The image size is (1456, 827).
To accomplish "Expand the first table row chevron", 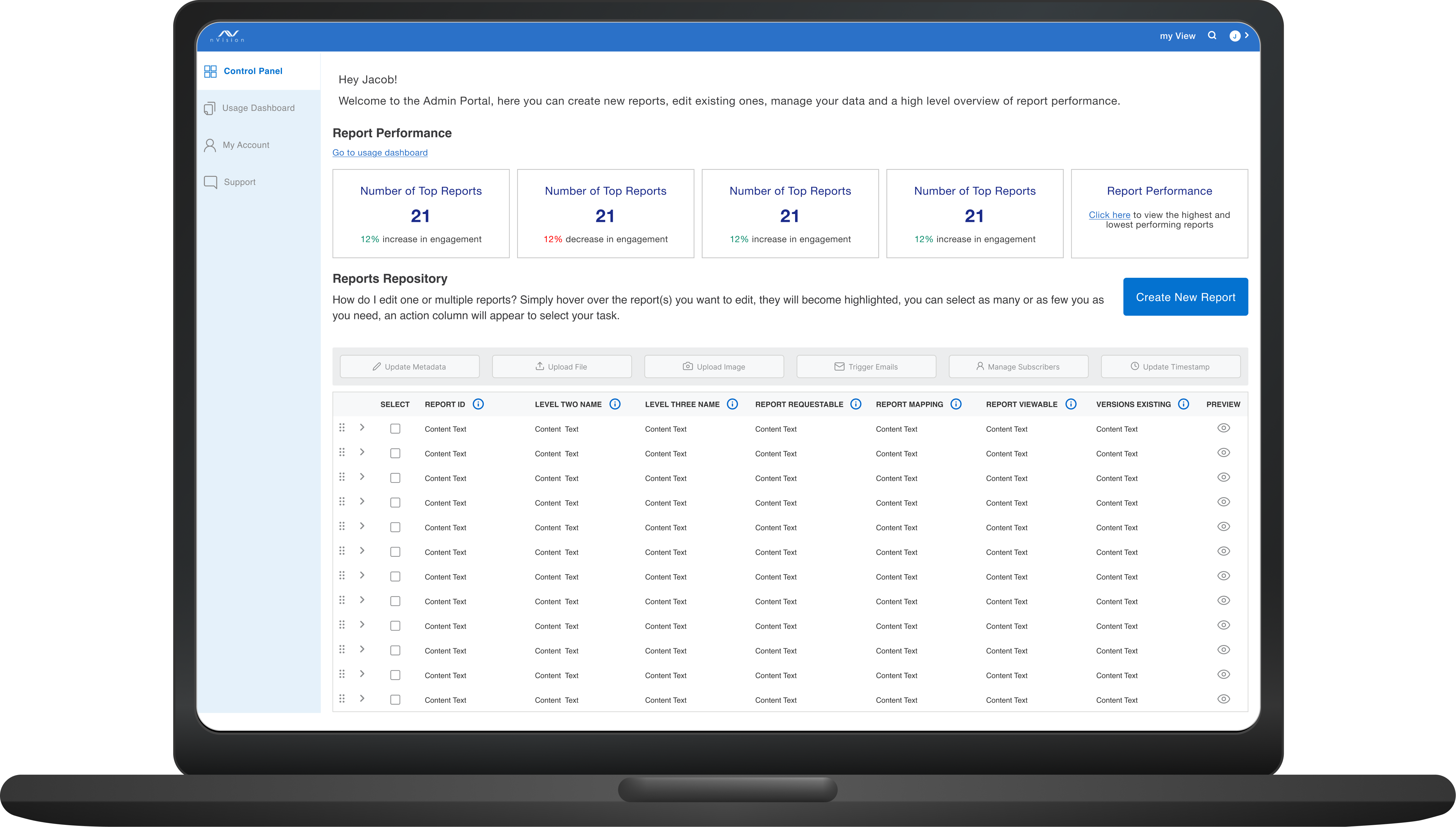I will 362,427.
